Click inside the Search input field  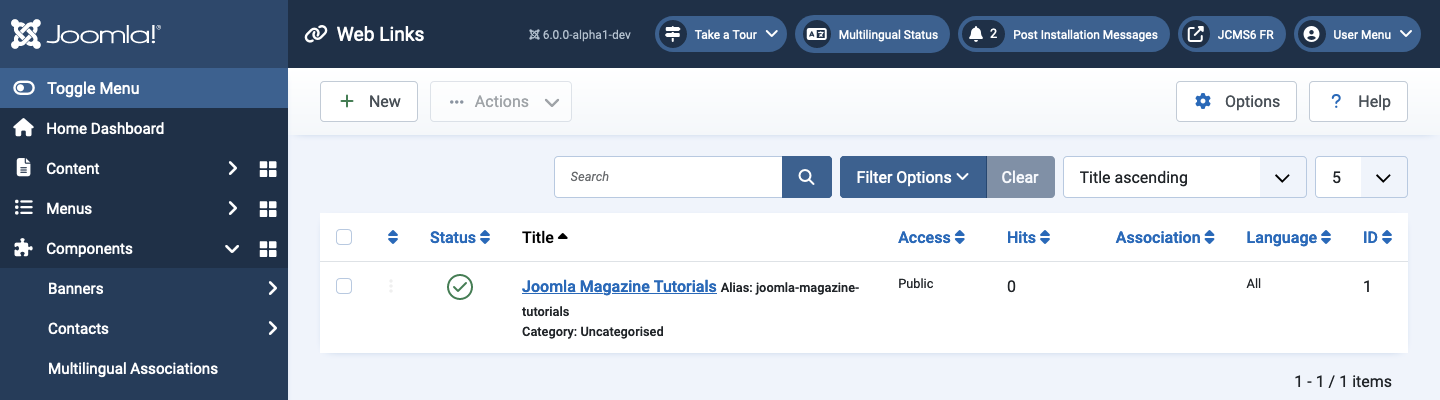[x=668, y=177]
